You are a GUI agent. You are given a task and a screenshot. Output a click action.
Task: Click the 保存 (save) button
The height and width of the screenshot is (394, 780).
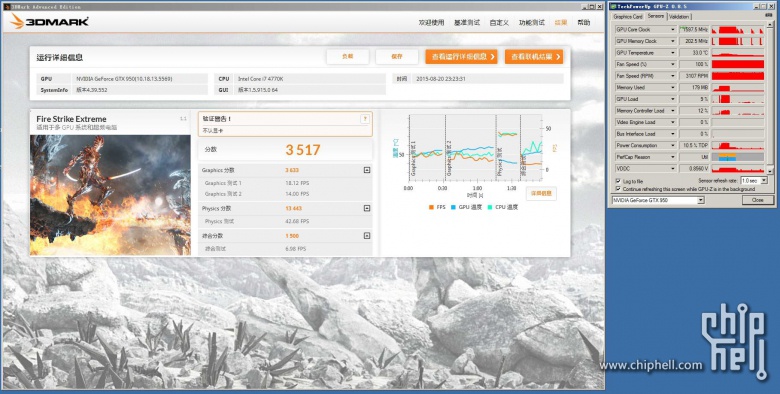[396, 57]
